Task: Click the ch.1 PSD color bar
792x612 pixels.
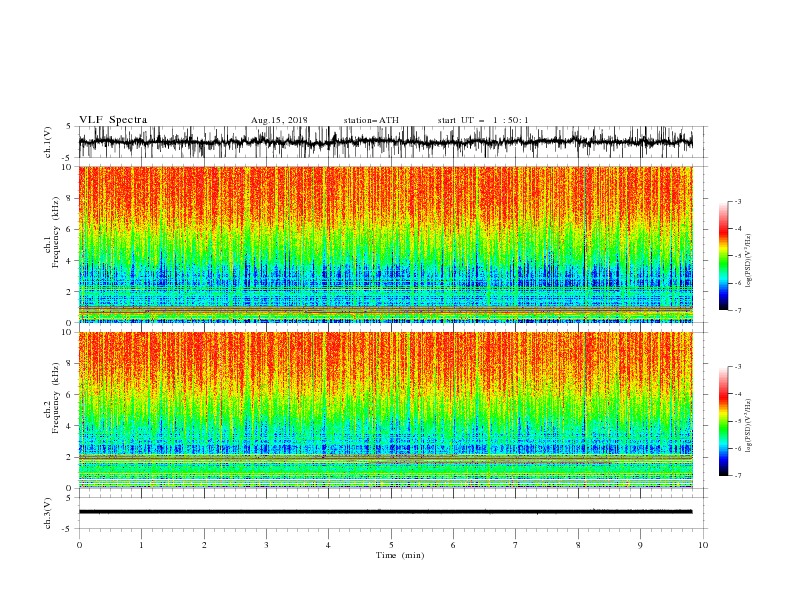Action: tap(723, 256)
